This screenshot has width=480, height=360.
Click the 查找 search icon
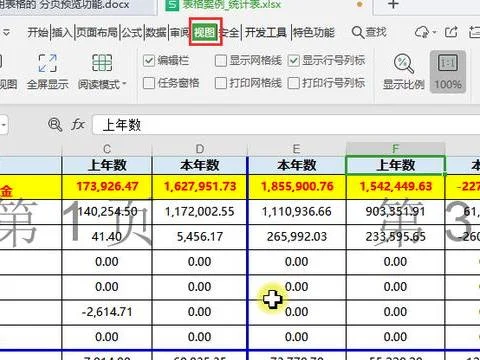click(x=358, y=33)
